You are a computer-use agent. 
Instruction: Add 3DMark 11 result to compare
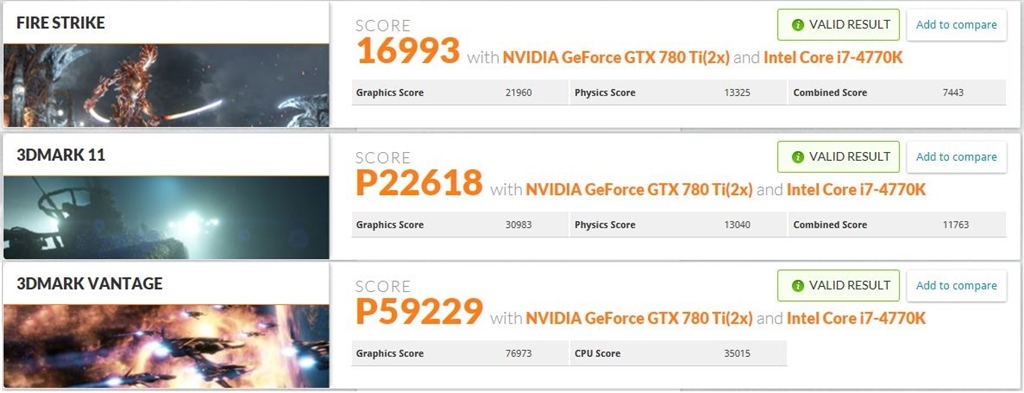pyautogui.click(x=956, y=157)
